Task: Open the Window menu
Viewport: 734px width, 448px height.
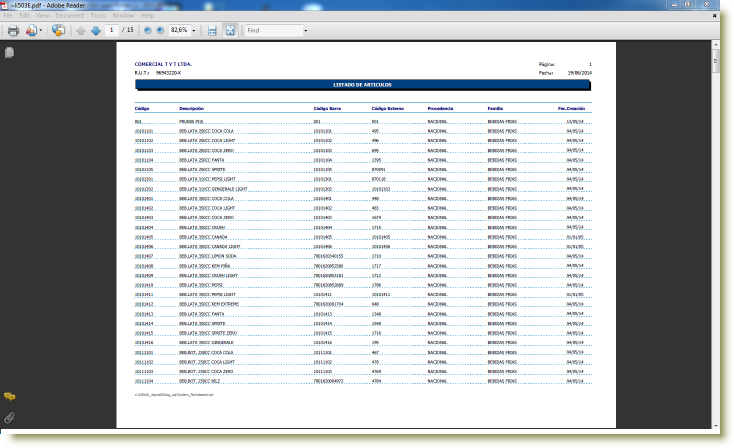Action: coord(123,15)
